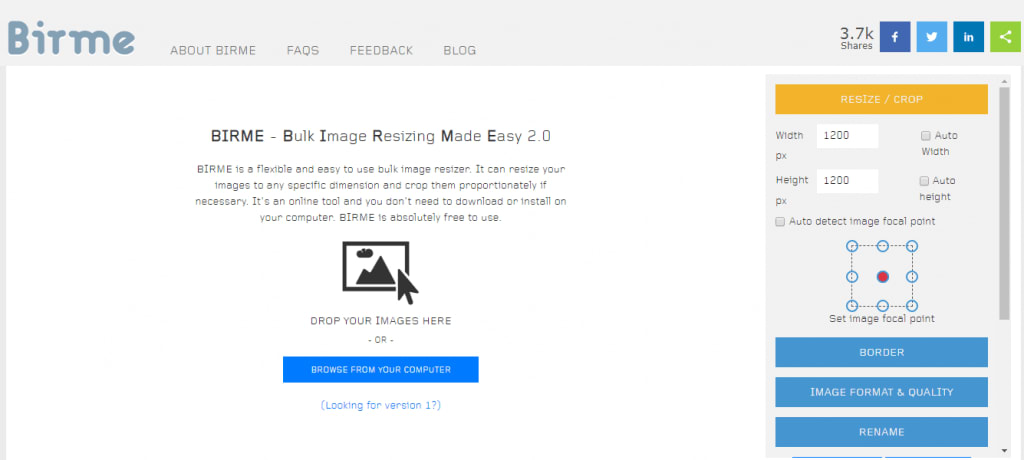The height and width of the screenshot is (460, 1024).
Task: Set focal point to bottom-left corner
Action: [x=852, y=306]
